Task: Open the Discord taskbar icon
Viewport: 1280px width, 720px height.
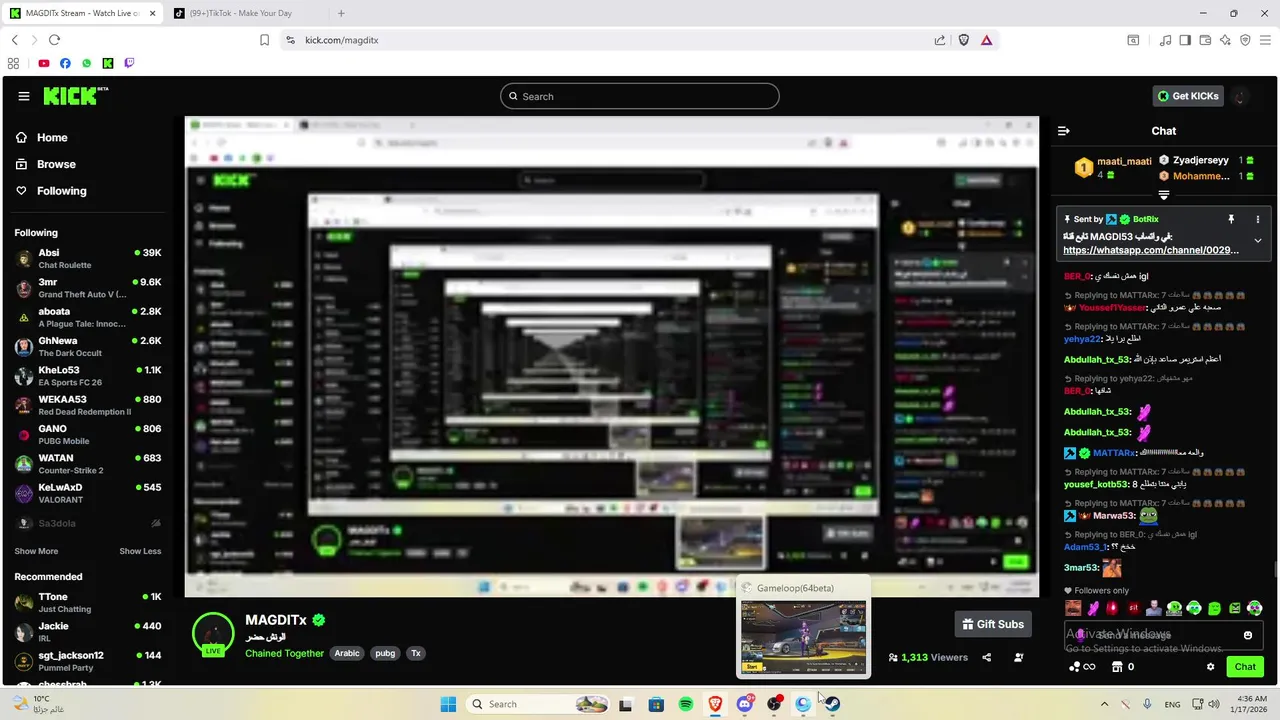Action: click(745, 704)
